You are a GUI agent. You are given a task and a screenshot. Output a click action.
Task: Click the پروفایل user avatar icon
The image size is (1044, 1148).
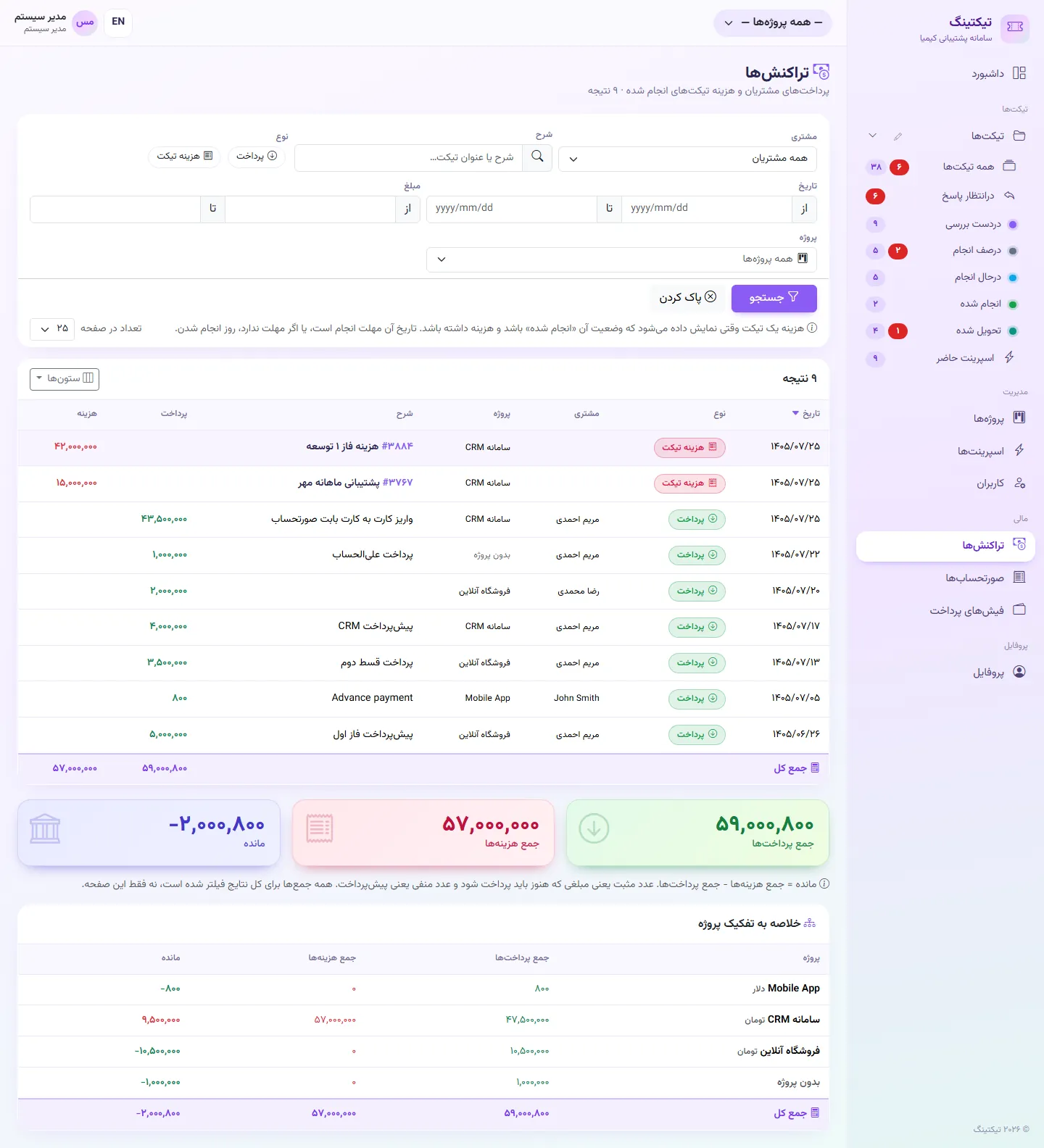click(1019, 672)
